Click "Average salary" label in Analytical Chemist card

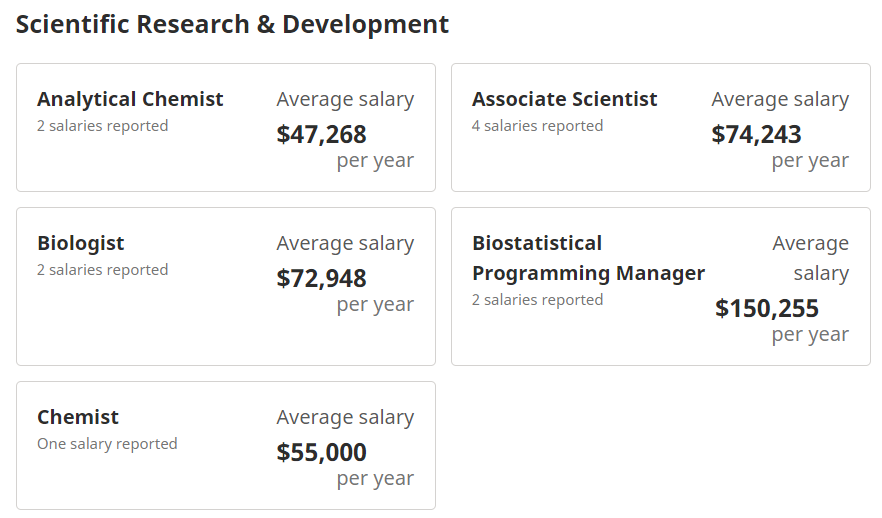coord(345,99)
